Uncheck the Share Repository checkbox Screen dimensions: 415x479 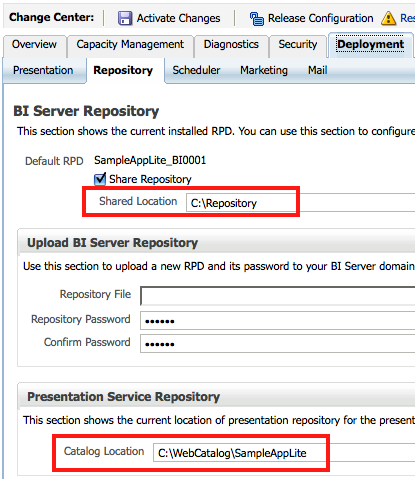pyautogui.click(x=100, y=179)
